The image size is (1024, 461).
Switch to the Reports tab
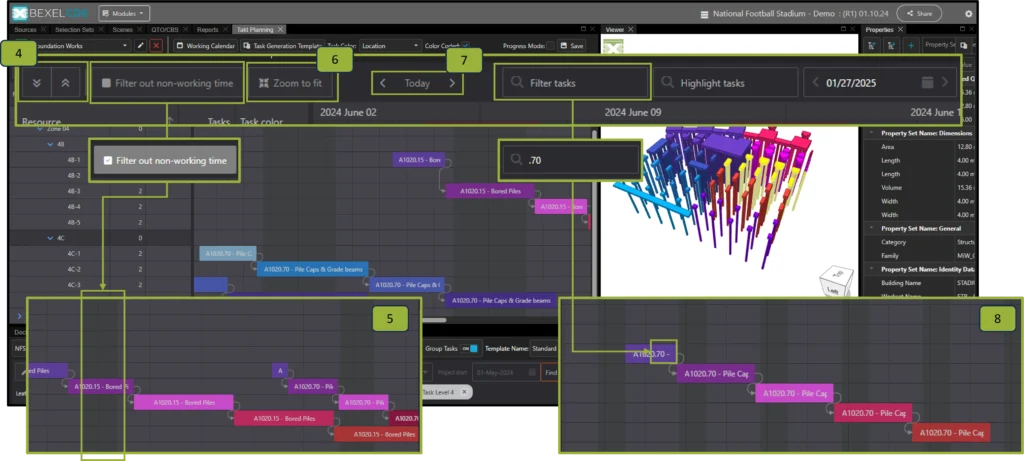pyautogui.click(x=208, y=29)
